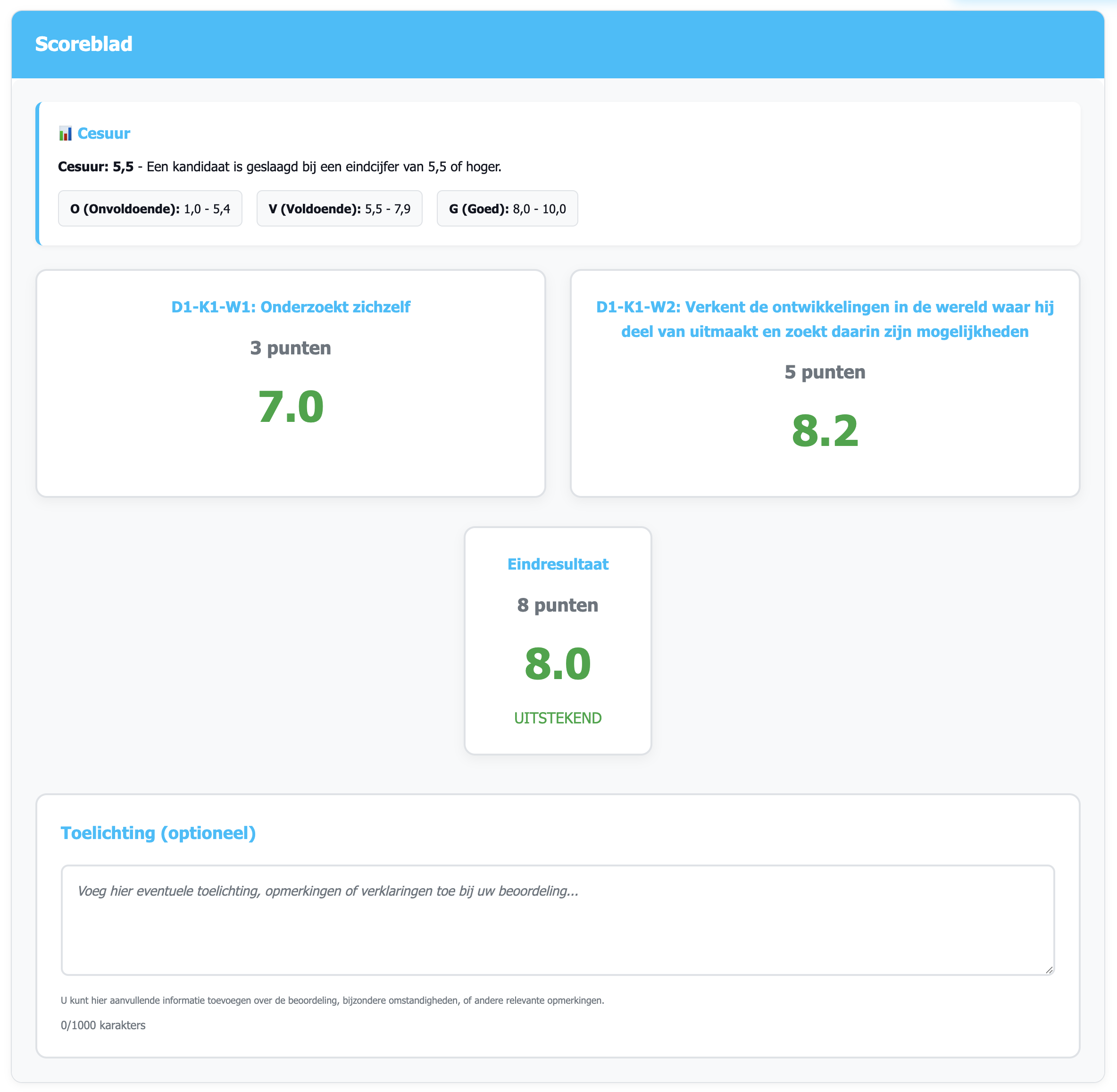Open the D1-K1-W1 Onderzoekt zichzelf card title
The image size is (1117, 1092).
291,307
